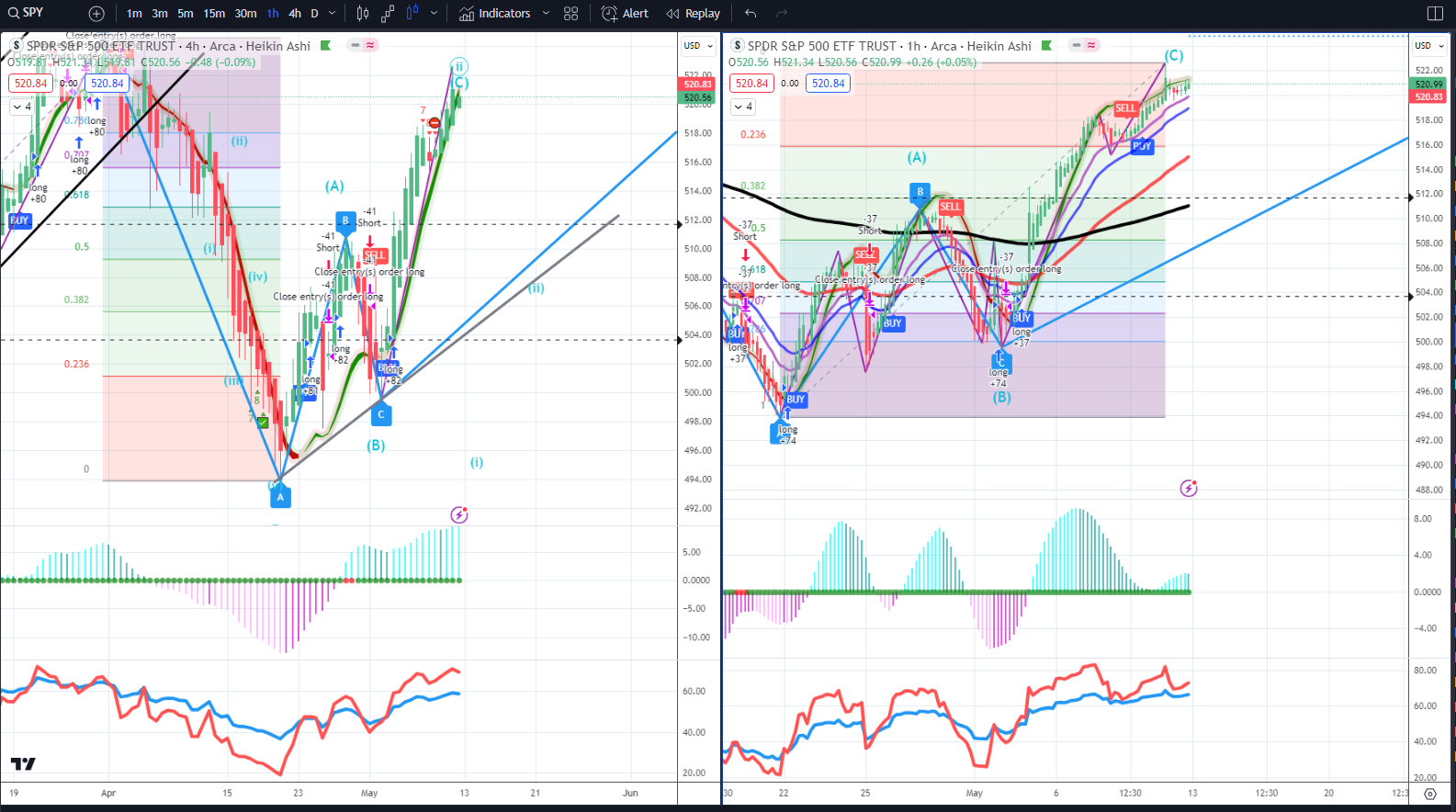Click the green flag on the 4h chart title
Screen dimensions: 1456x812
[x=325, y=45]
